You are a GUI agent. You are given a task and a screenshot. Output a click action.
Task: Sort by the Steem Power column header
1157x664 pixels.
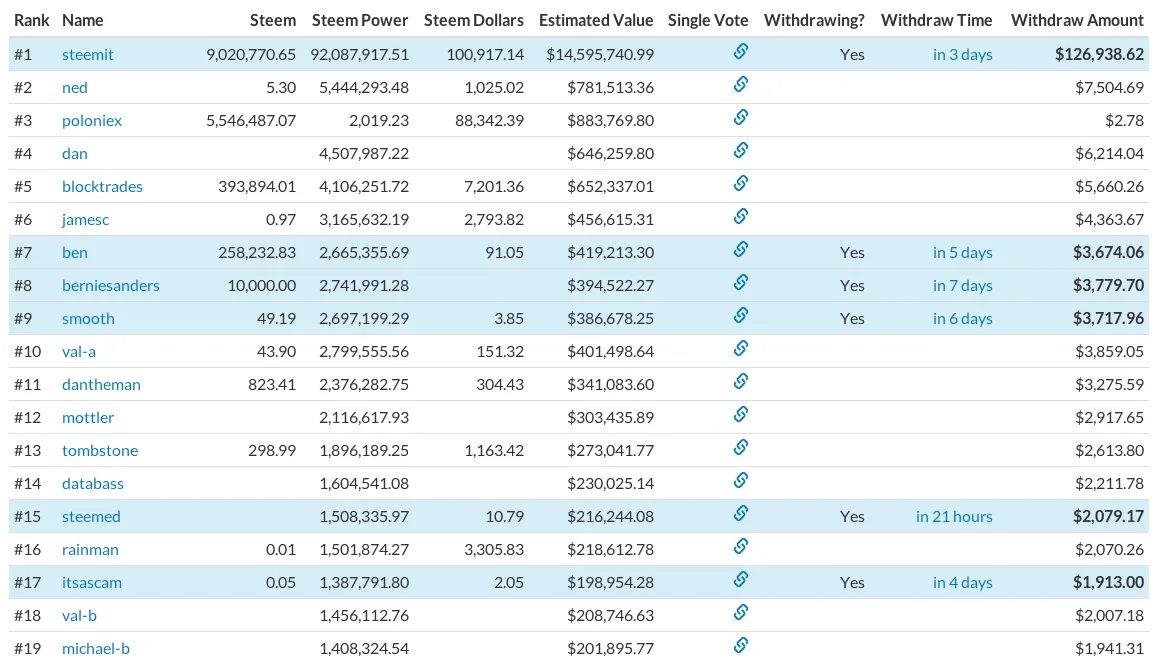360,20
